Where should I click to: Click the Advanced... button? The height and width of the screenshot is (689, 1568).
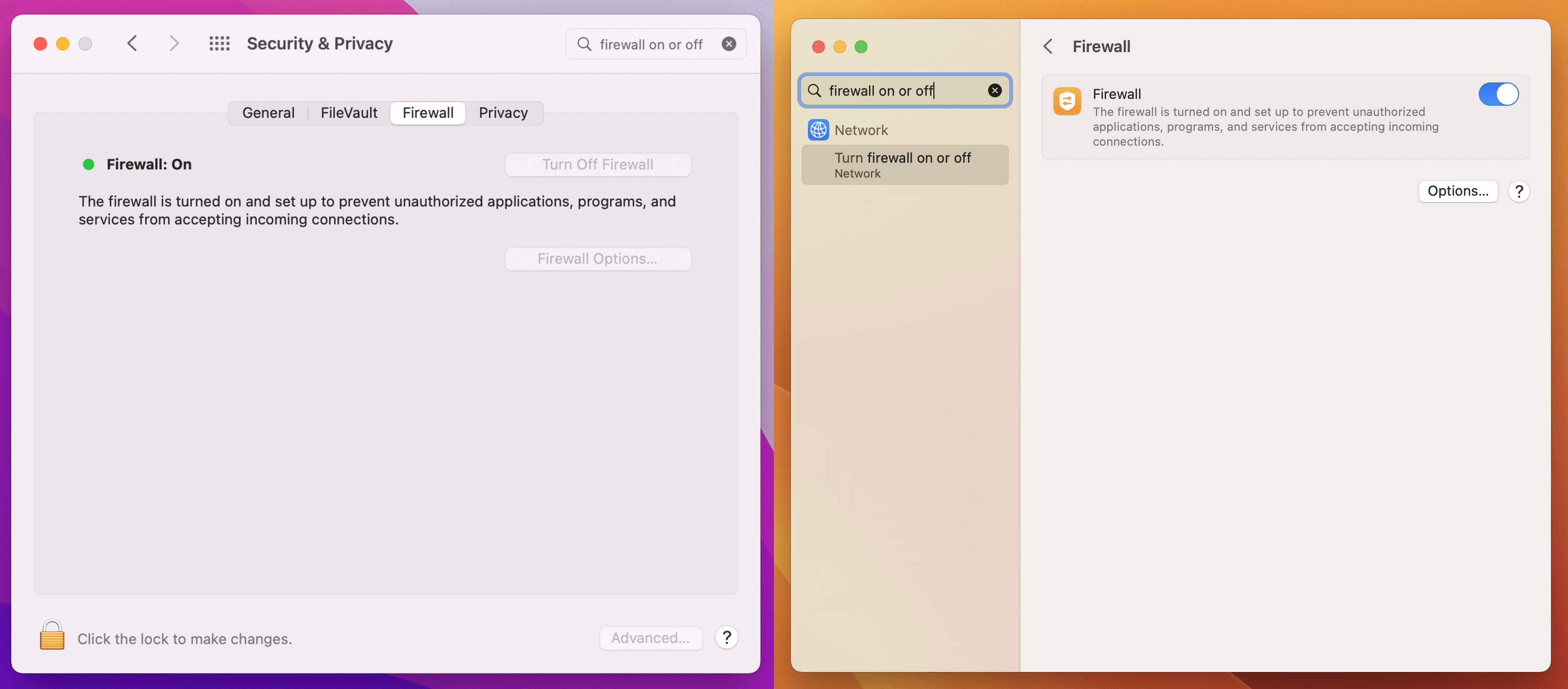(x=650, y=637)
